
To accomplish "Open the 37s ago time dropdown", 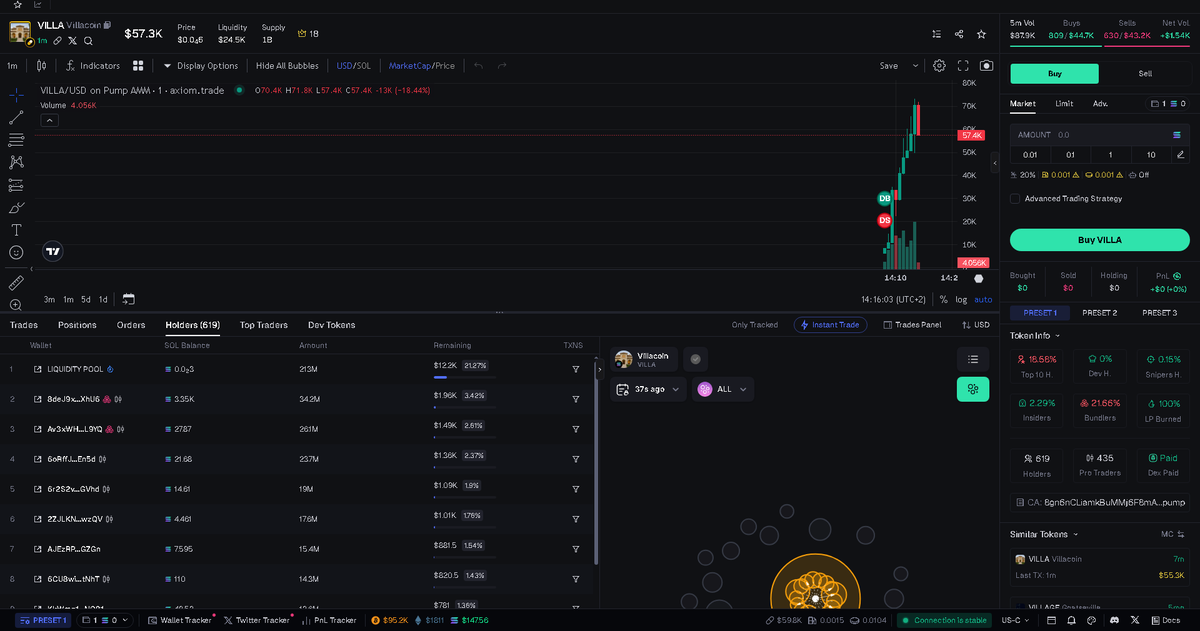I will [x=649, y=390].
